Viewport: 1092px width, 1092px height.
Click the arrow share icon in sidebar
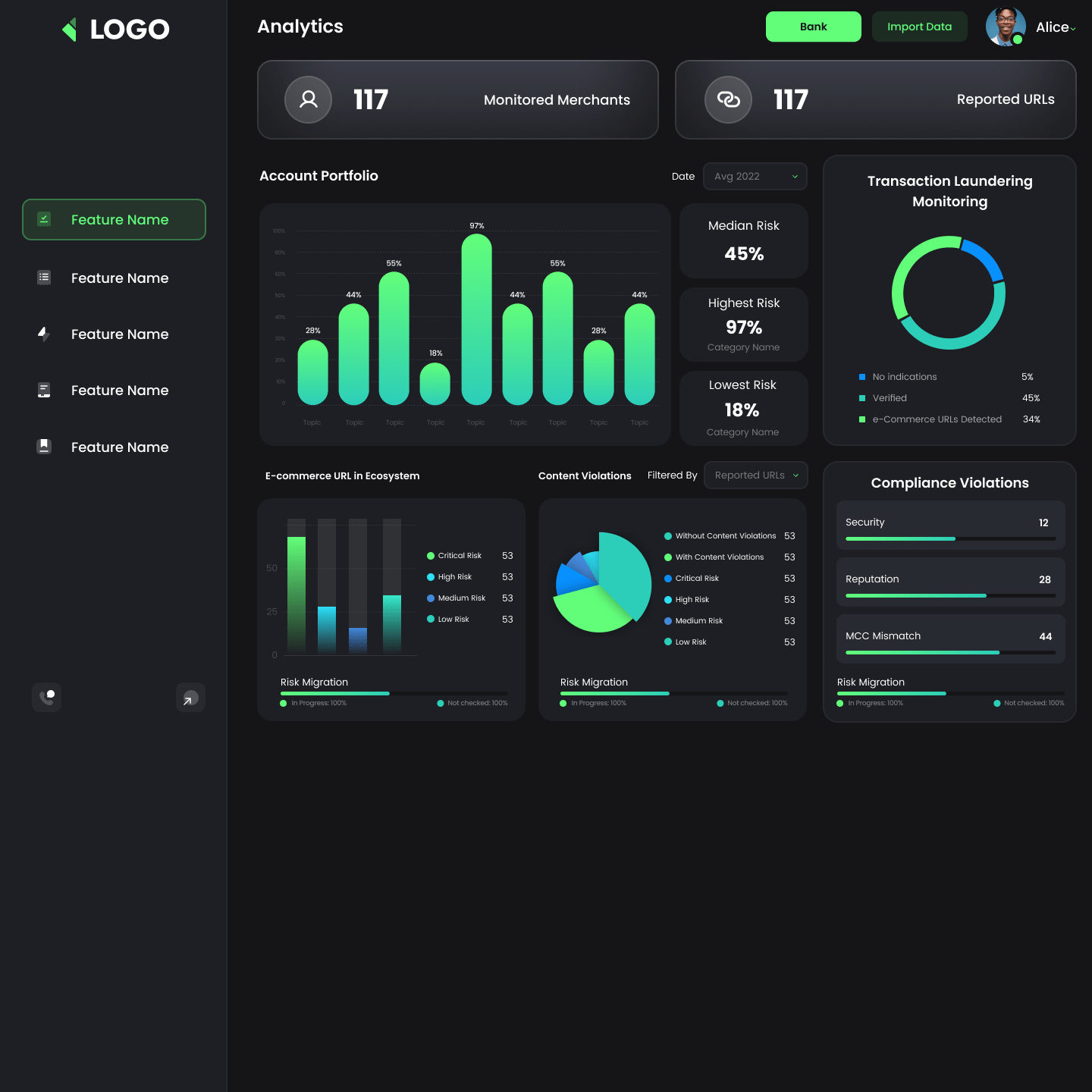click(190, 698)
